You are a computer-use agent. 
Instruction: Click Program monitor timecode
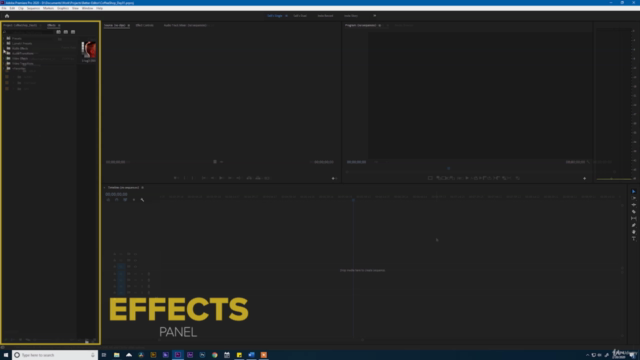[356, 162]
